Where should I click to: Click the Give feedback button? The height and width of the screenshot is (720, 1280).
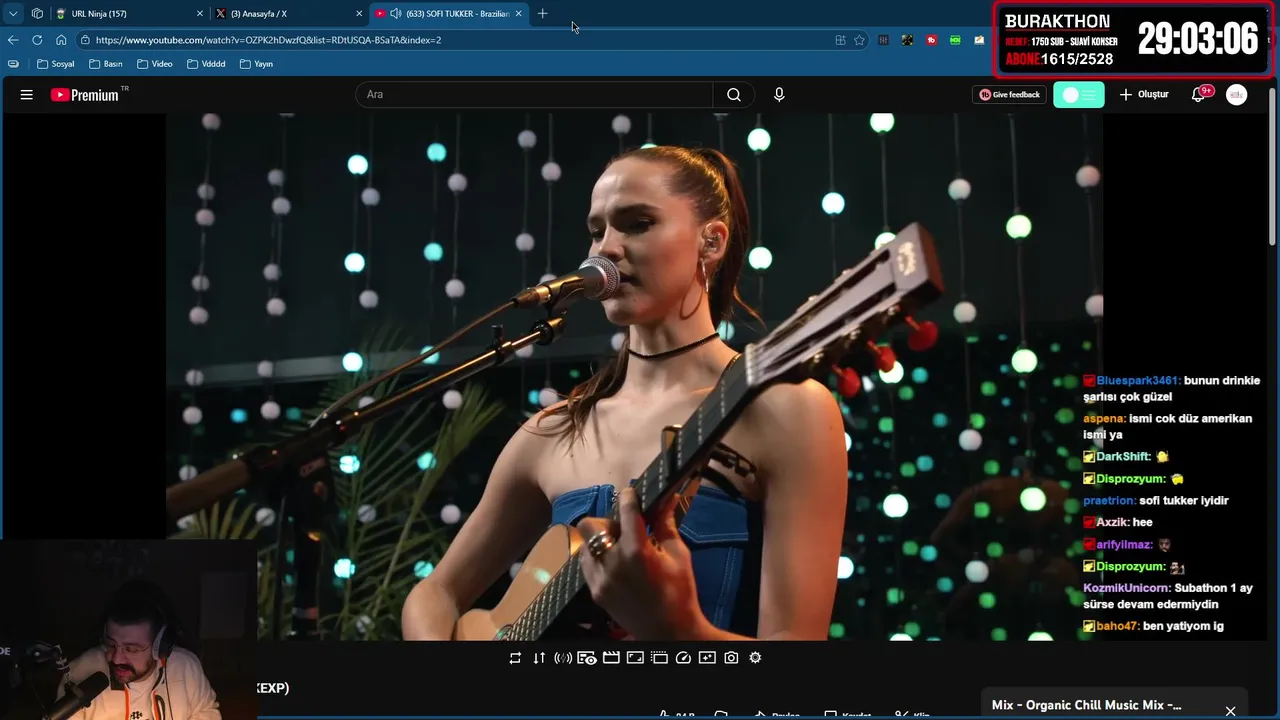pyautogui.click(x=1009, y=95)
